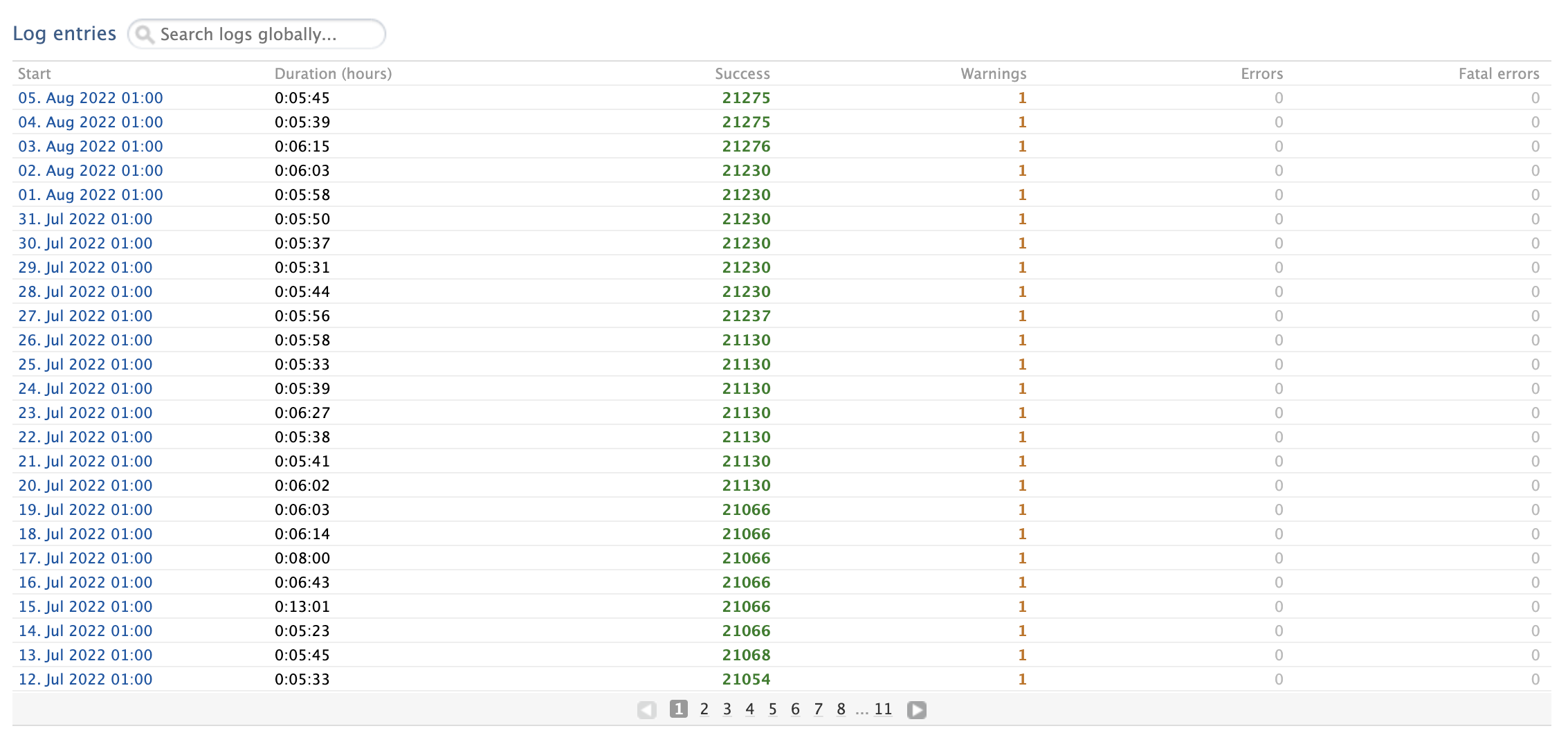Image resolution: width=1568 pixels, height=742 pixels.
Task: Click the magnifying glass search icon
Action: [145, 33]
